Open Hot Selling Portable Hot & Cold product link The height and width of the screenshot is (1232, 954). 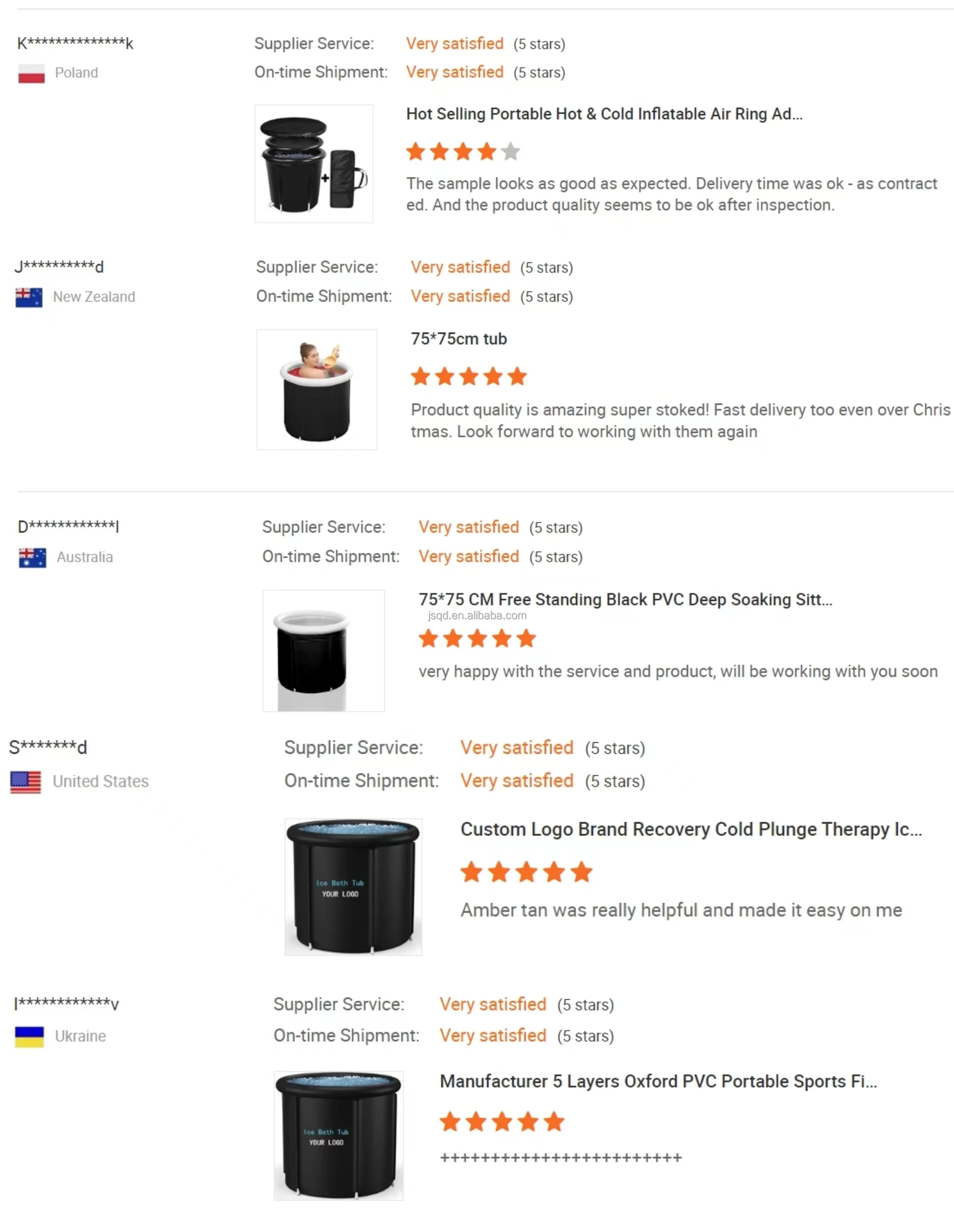604,114
